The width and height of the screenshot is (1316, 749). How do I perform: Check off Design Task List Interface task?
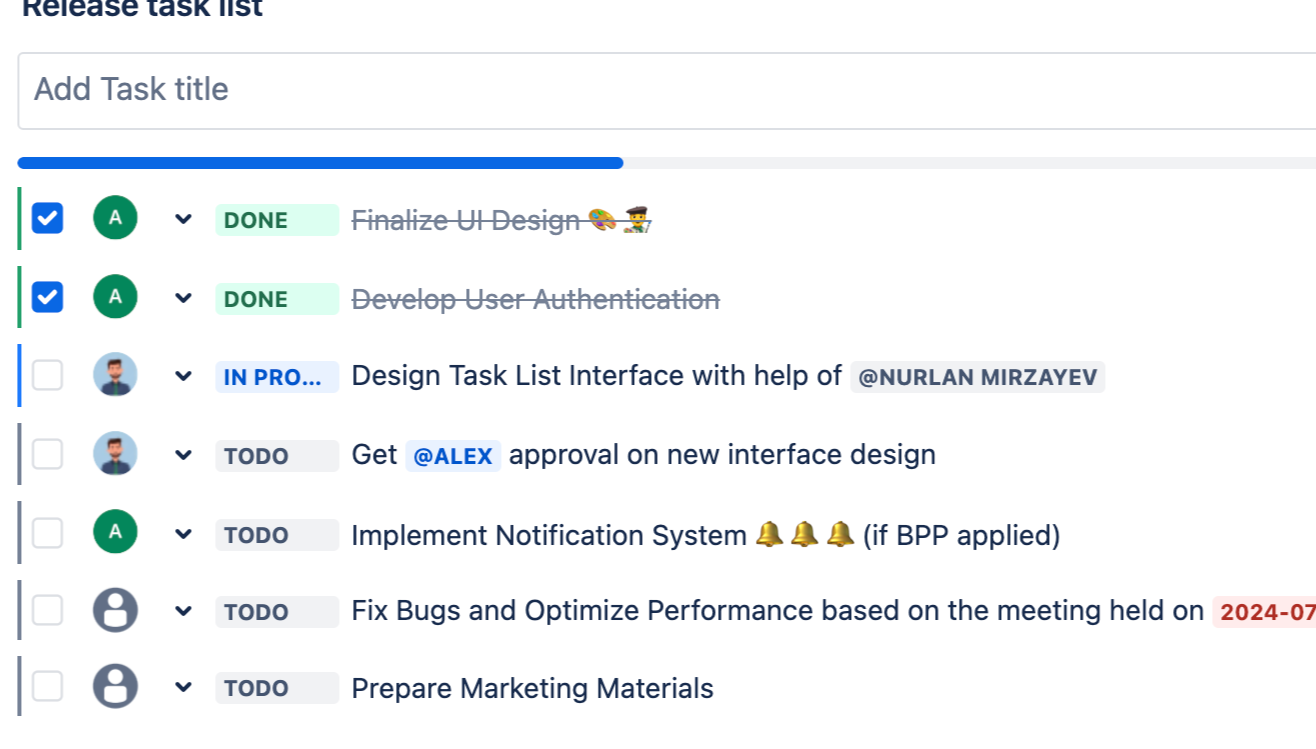pos(47,375)
